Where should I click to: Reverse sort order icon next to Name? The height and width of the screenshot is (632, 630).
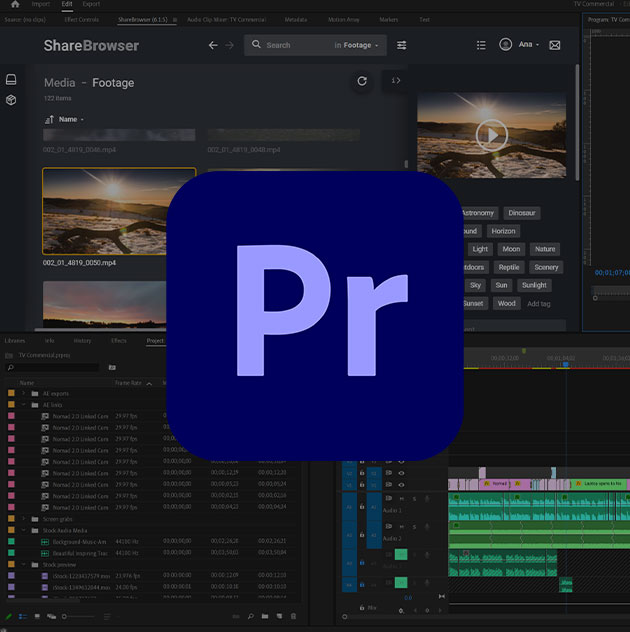point(49,120)
